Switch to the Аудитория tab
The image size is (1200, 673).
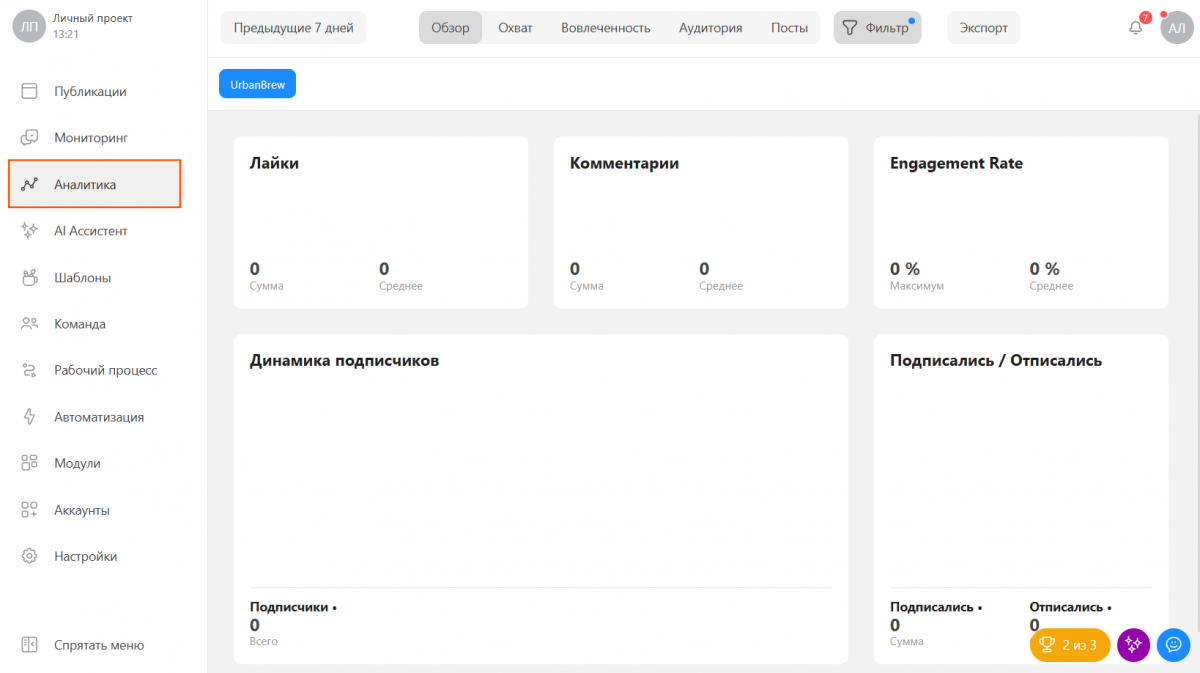(710, 27)
